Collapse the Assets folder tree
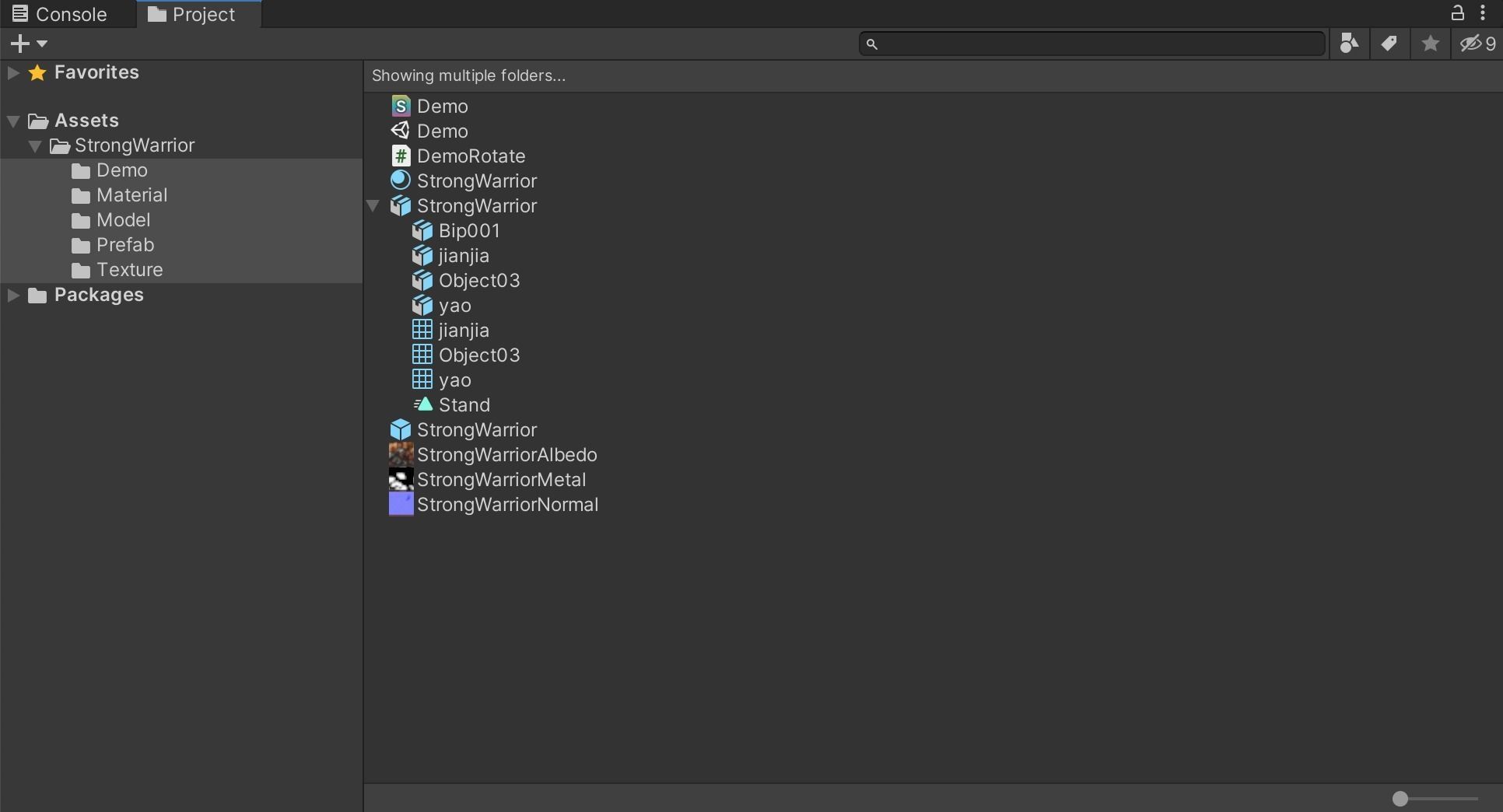Screen dimensions: 1503x812 click(x=13, y=121)
